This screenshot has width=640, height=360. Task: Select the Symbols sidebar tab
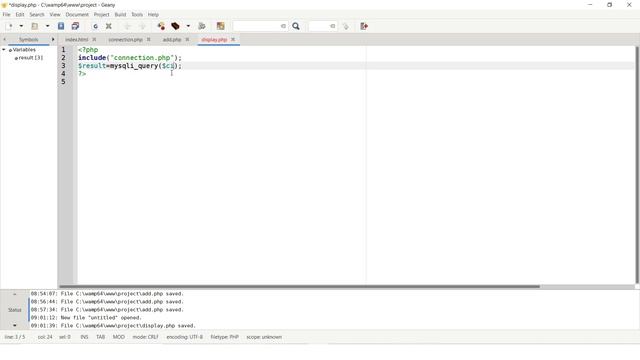pyautogui.click(x=29, y=40)
